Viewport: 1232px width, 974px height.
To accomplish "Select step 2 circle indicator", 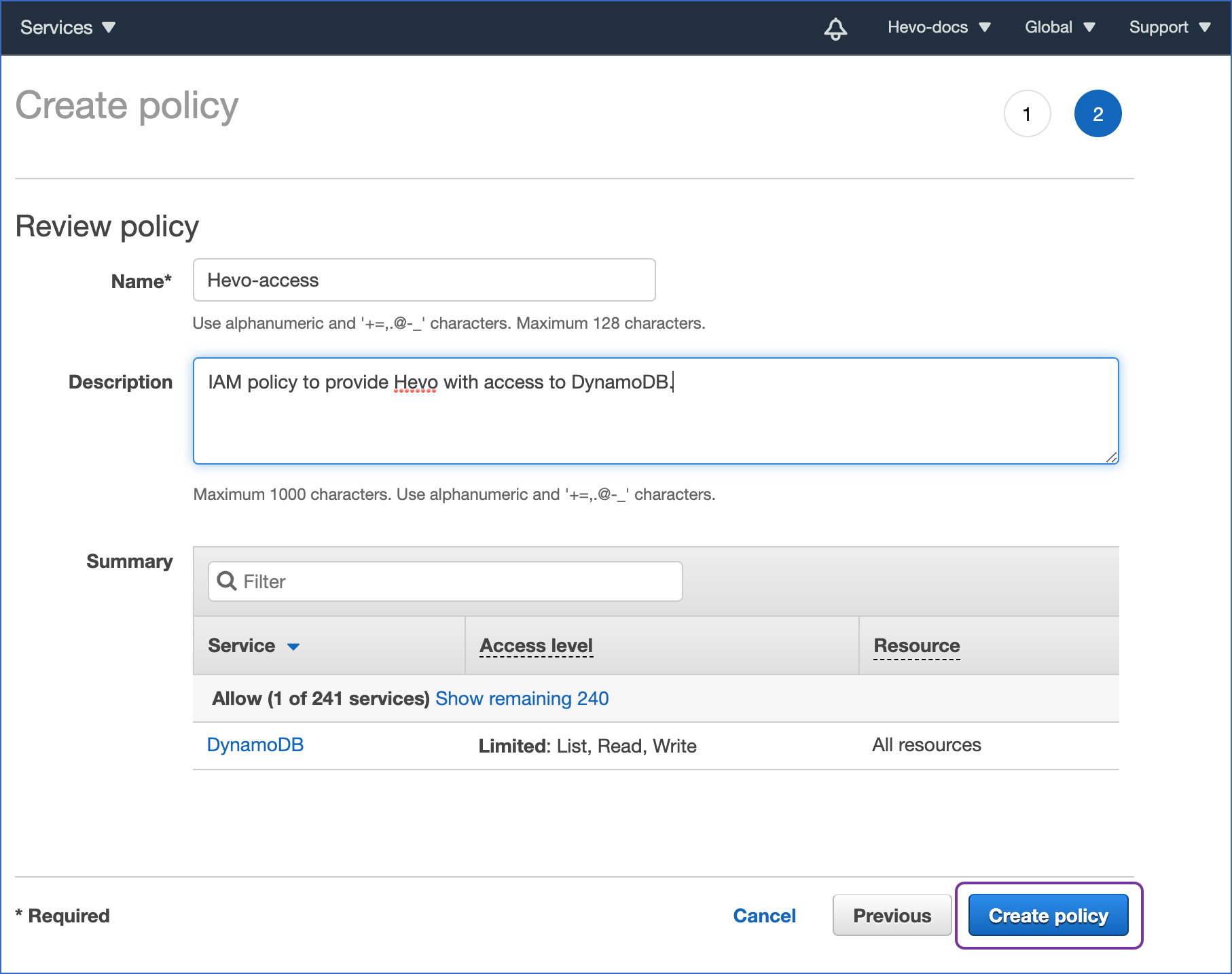I will pos(1098,113).
